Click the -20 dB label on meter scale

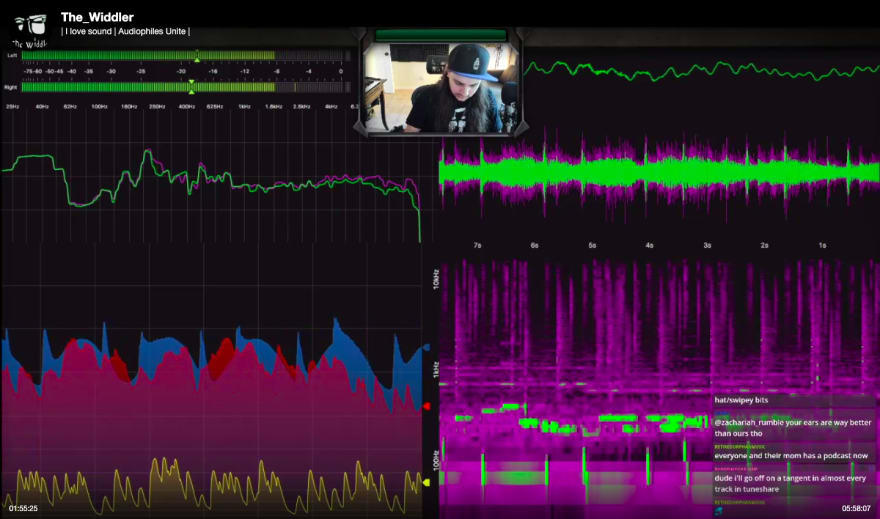(181, 72)
